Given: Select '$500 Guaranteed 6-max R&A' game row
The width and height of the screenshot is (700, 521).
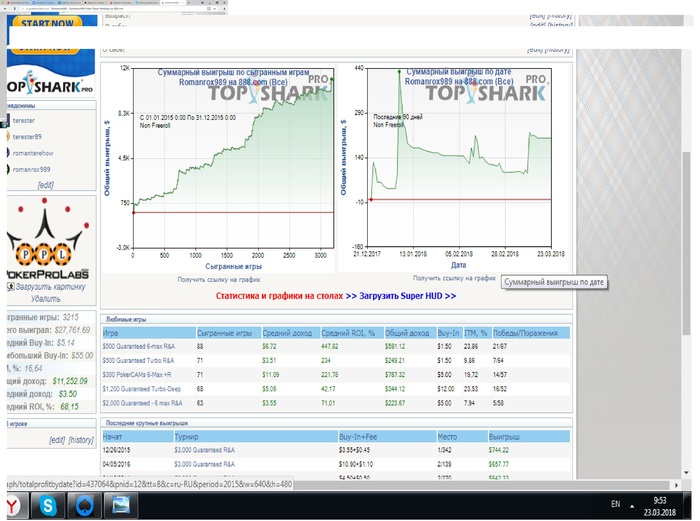Looking at the screenshot, I should 336,346.
